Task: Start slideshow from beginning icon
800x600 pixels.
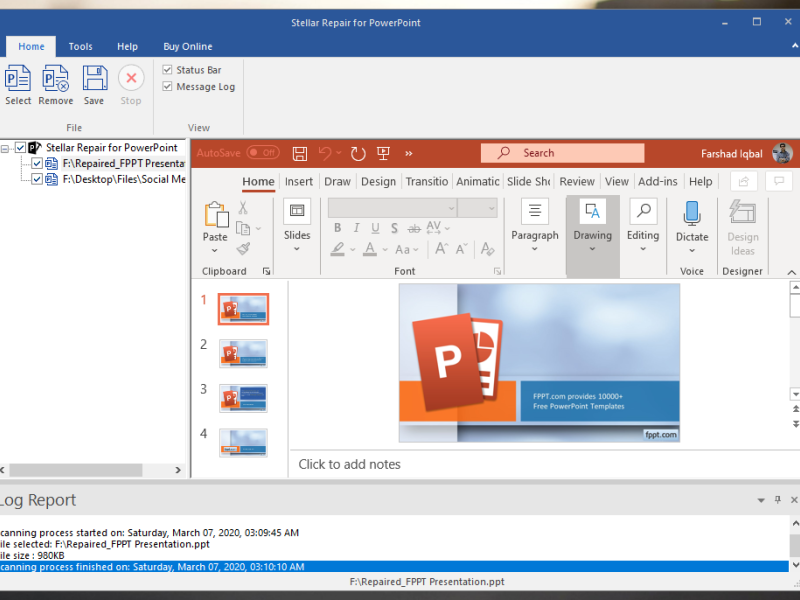Action: coord(383,153)
